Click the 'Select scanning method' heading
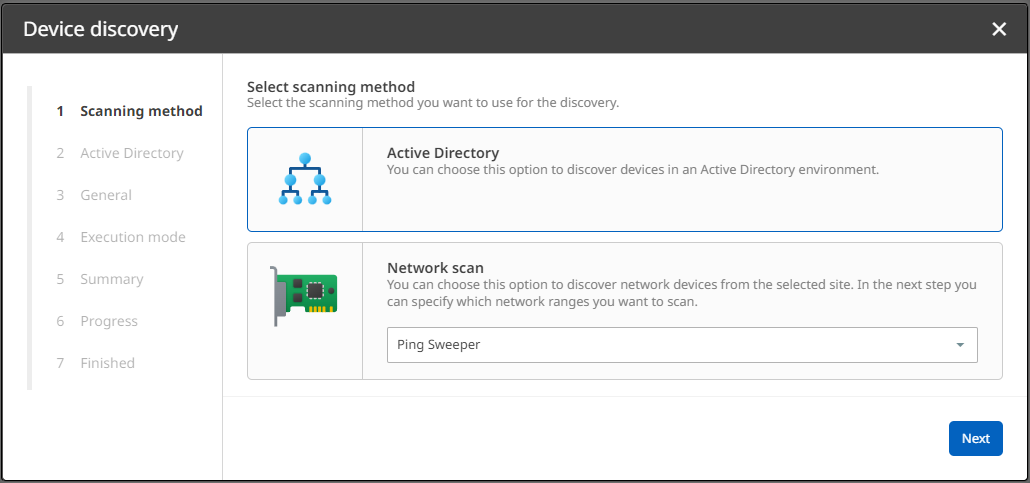Screen dimensions: 1030x483 pos(330,87)
